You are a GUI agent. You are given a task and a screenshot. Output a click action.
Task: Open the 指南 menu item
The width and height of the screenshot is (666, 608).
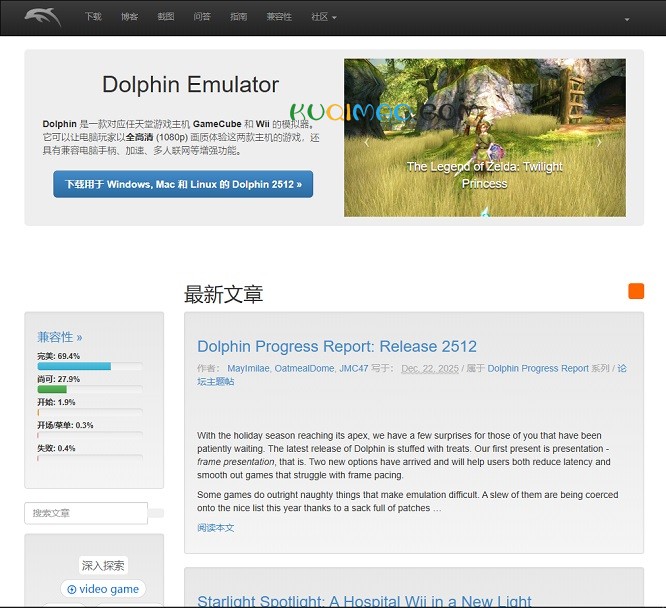238,17
